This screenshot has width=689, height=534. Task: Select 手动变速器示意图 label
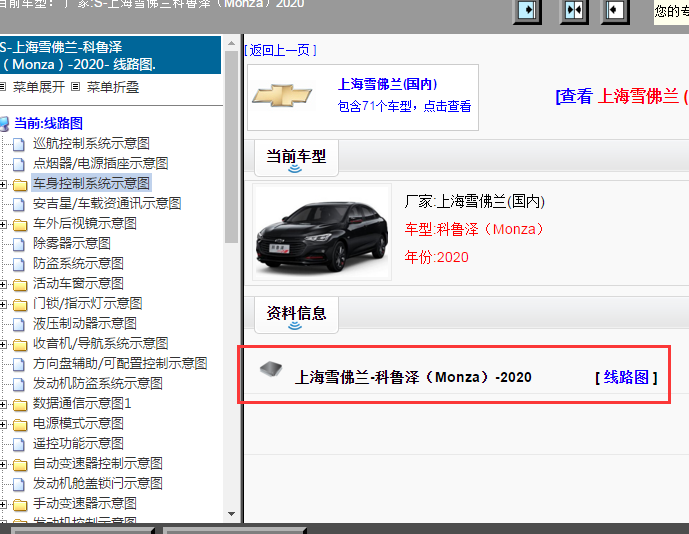[85, 504]
